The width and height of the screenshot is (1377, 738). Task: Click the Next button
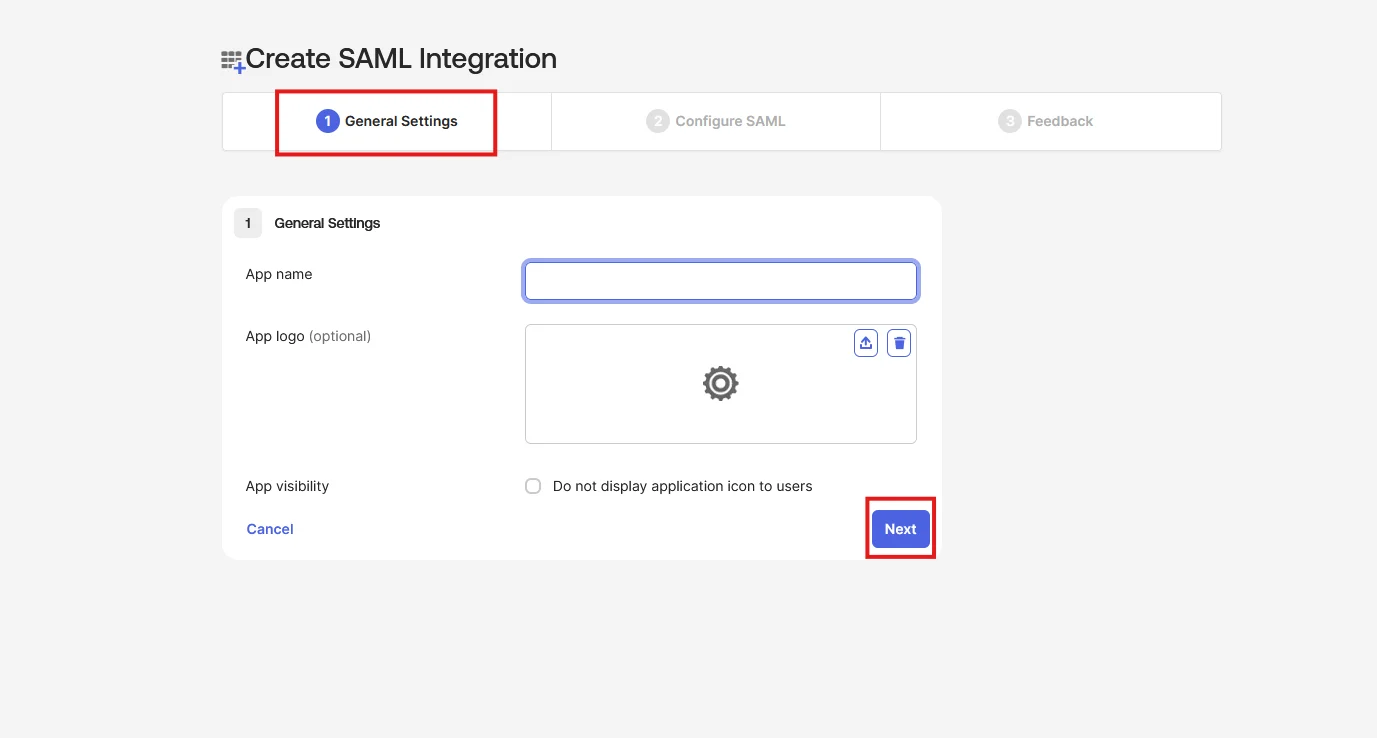click(899, 528)
